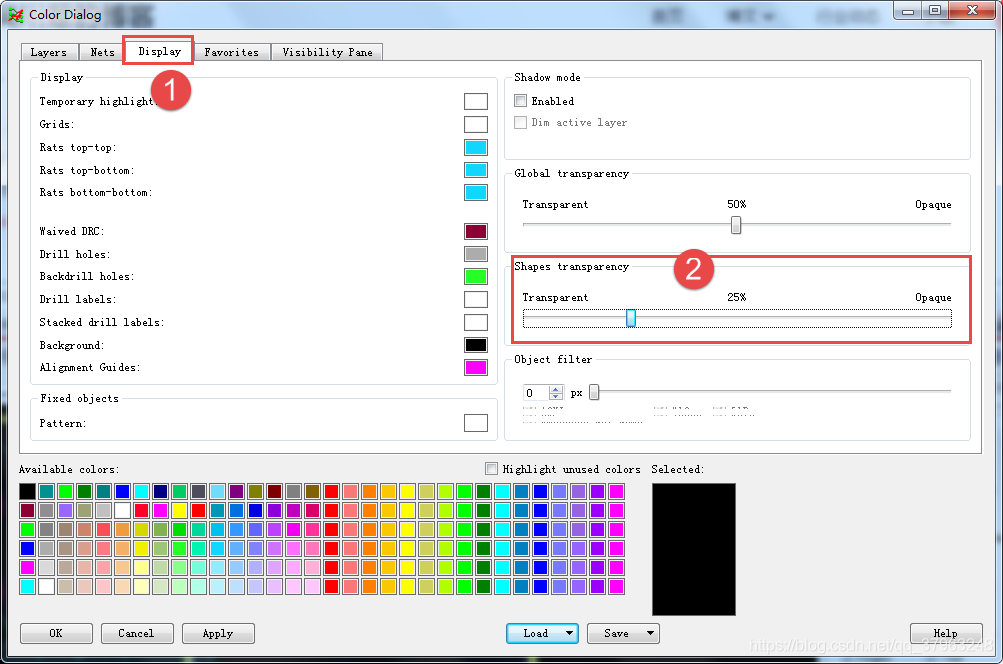The image size is (1003, 664).
Task: Click the Waived DRC color box
Action: [475, 231]
